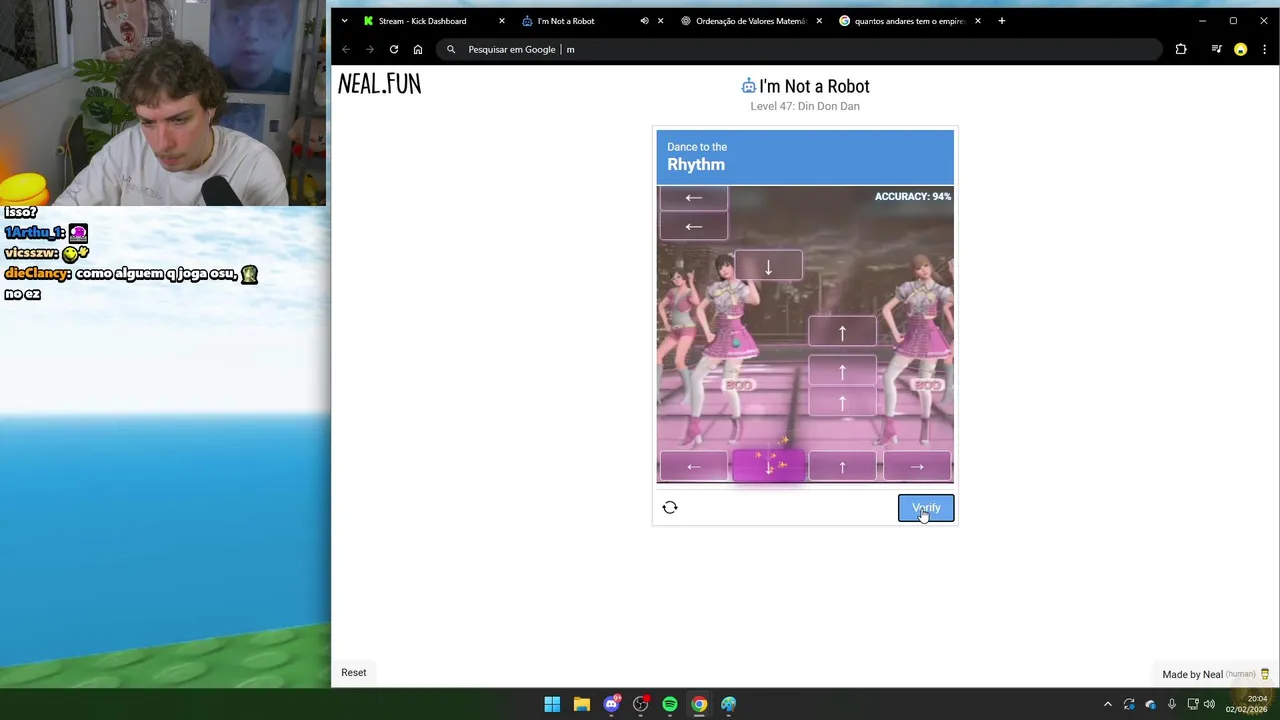
Task: Click the falling down arrow note
Action: (x=768, y=267)
